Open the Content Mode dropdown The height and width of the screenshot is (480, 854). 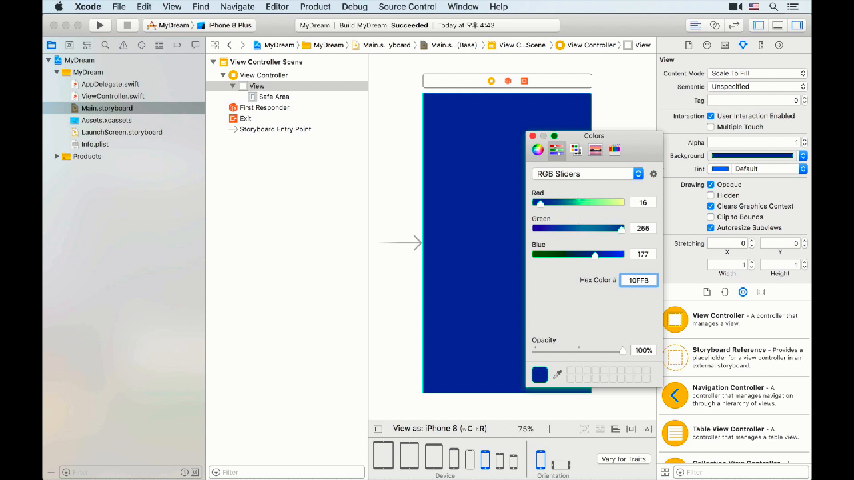click(757, 73)
